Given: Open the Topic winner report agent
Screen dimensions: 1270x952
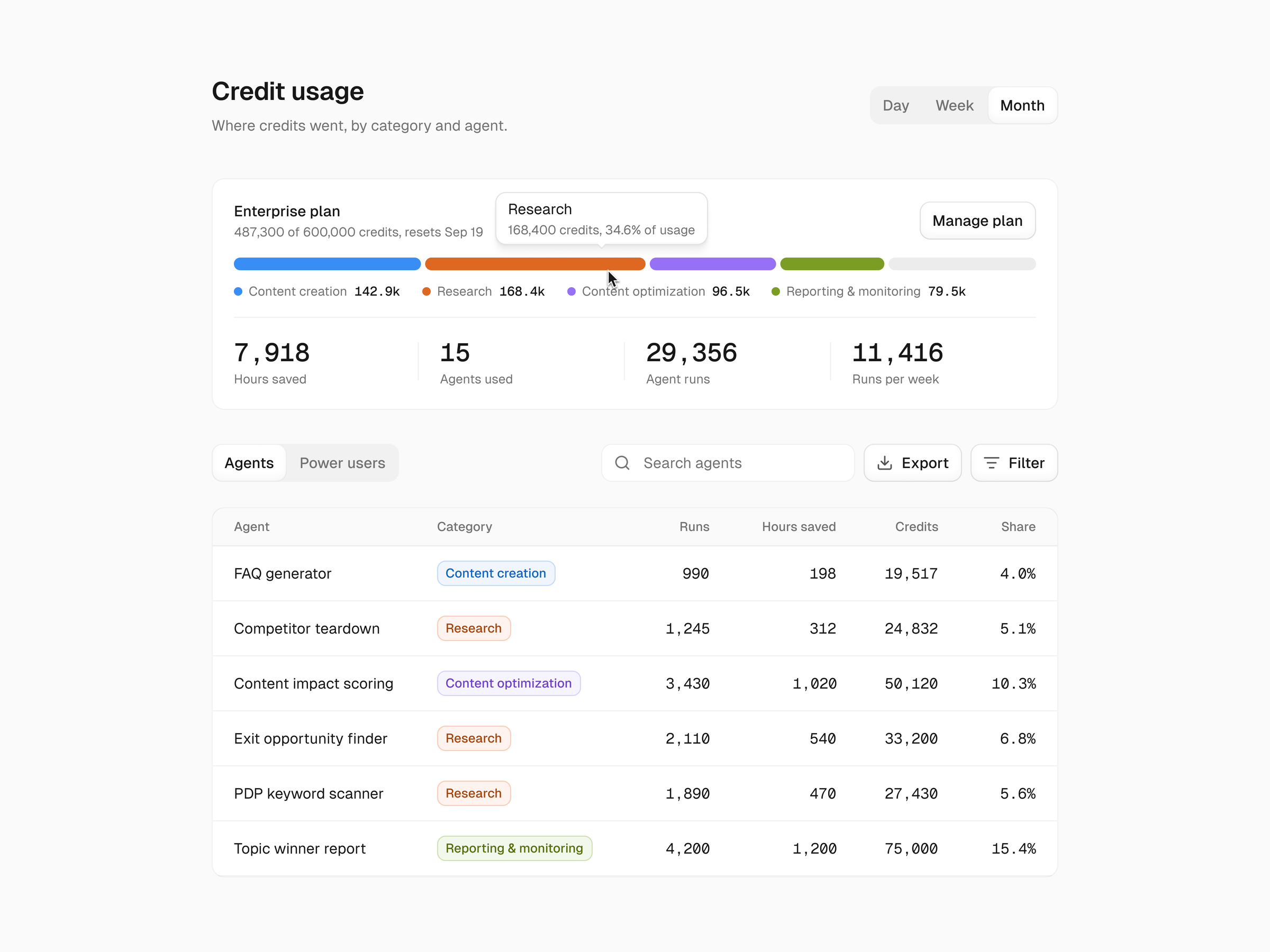Looking at the screenshot, I should tap(300, 849).
